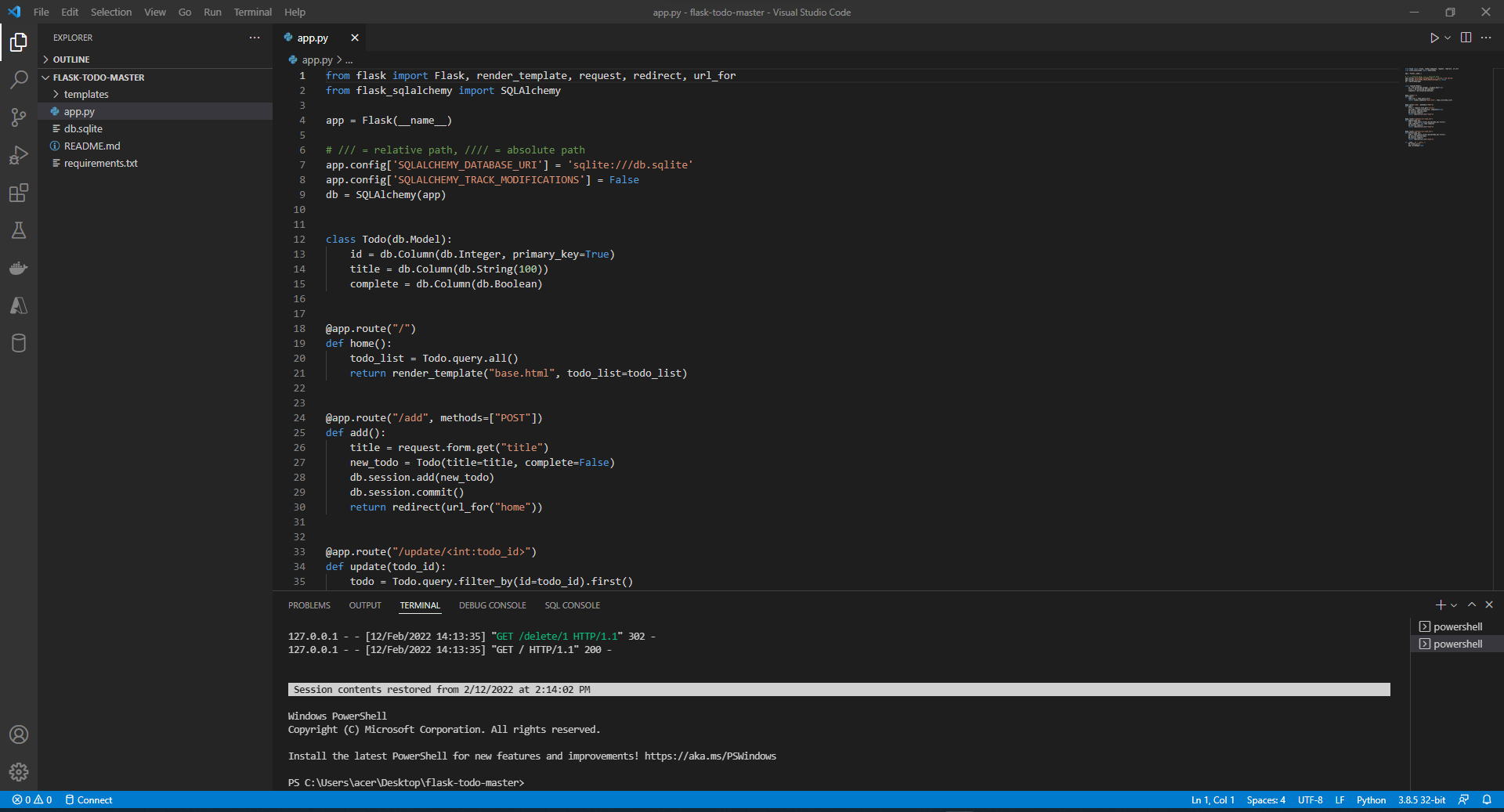The width and height of the screenshot is (1504, 812).
Task: Open the Manage gear icon
Action: (19, 772)
